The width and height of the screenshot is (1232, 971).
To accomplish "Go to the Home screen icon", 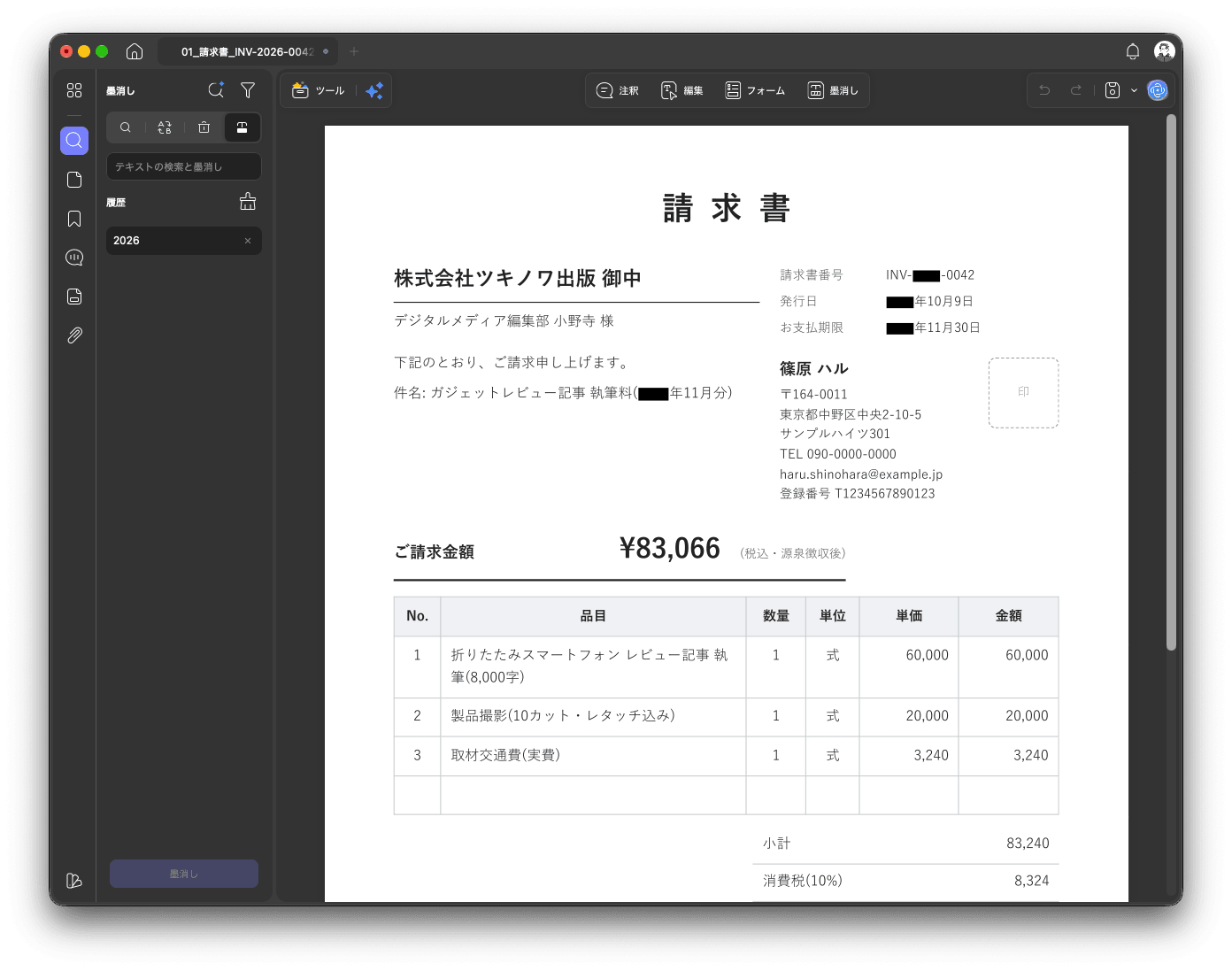I will click(135, 51).
